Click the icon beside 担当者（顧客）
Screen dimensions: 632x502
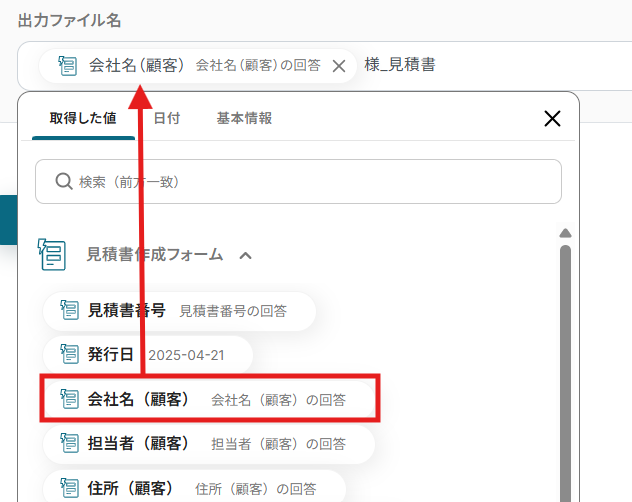(x=69, y=443)
